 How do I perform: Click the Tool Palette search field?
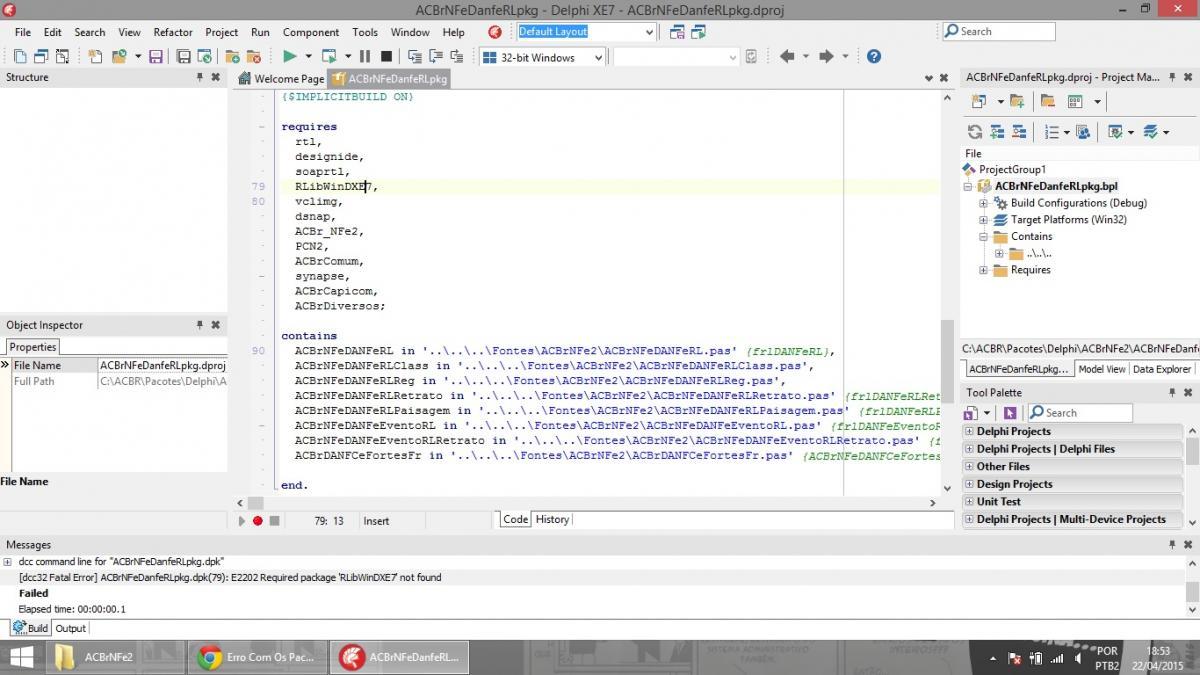(1080, 413)
